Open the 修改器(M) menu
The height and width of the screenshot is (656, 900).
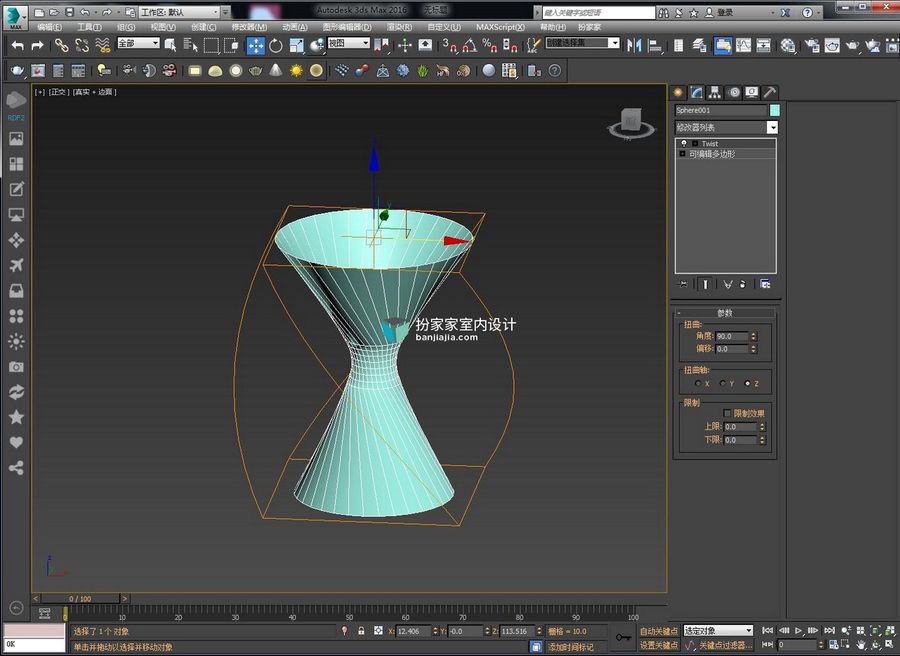click(x=249, y=27)
